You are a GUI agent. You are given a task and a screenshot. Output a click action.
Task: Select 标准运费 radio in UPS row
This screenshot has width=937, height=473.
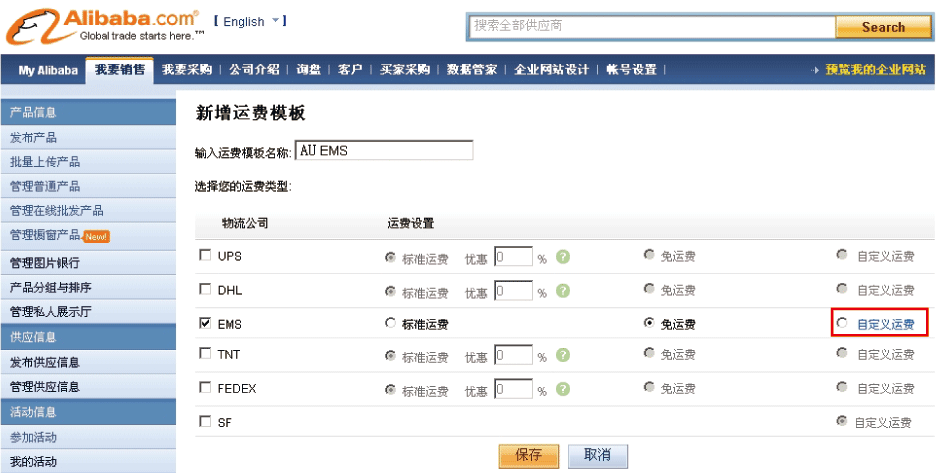pyautogui.click(x=391, y=257)
